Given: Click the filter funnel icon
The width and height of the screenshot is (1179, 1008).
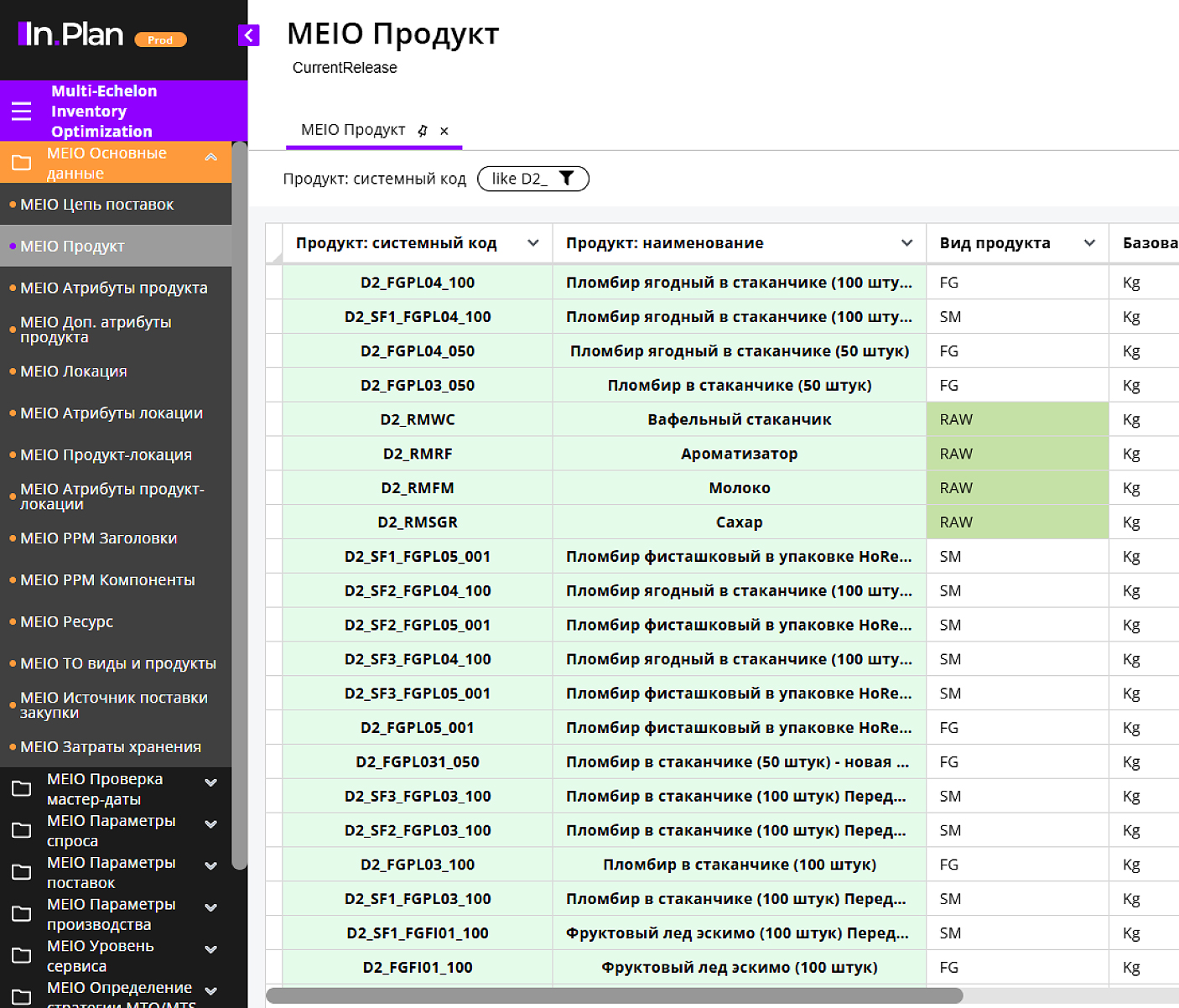Looking at the screenshot, I should click(x=567, y=179).
